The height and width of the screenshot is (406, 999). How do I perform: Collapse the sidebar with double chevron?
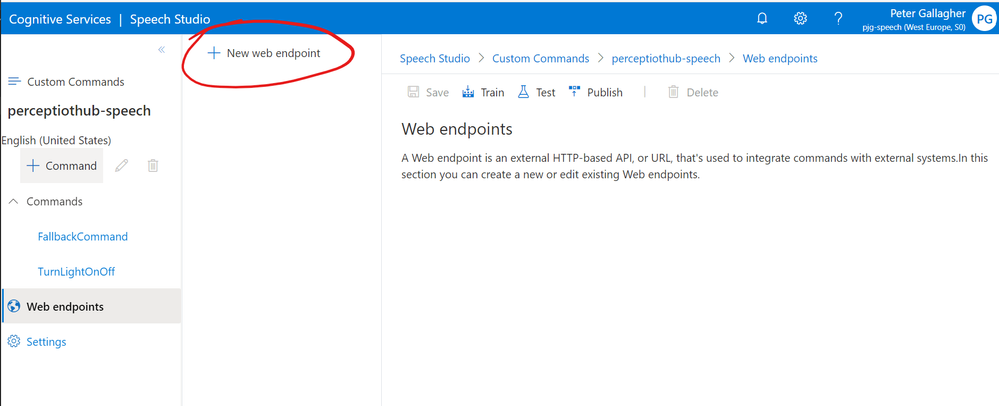[x=162, y=50]
